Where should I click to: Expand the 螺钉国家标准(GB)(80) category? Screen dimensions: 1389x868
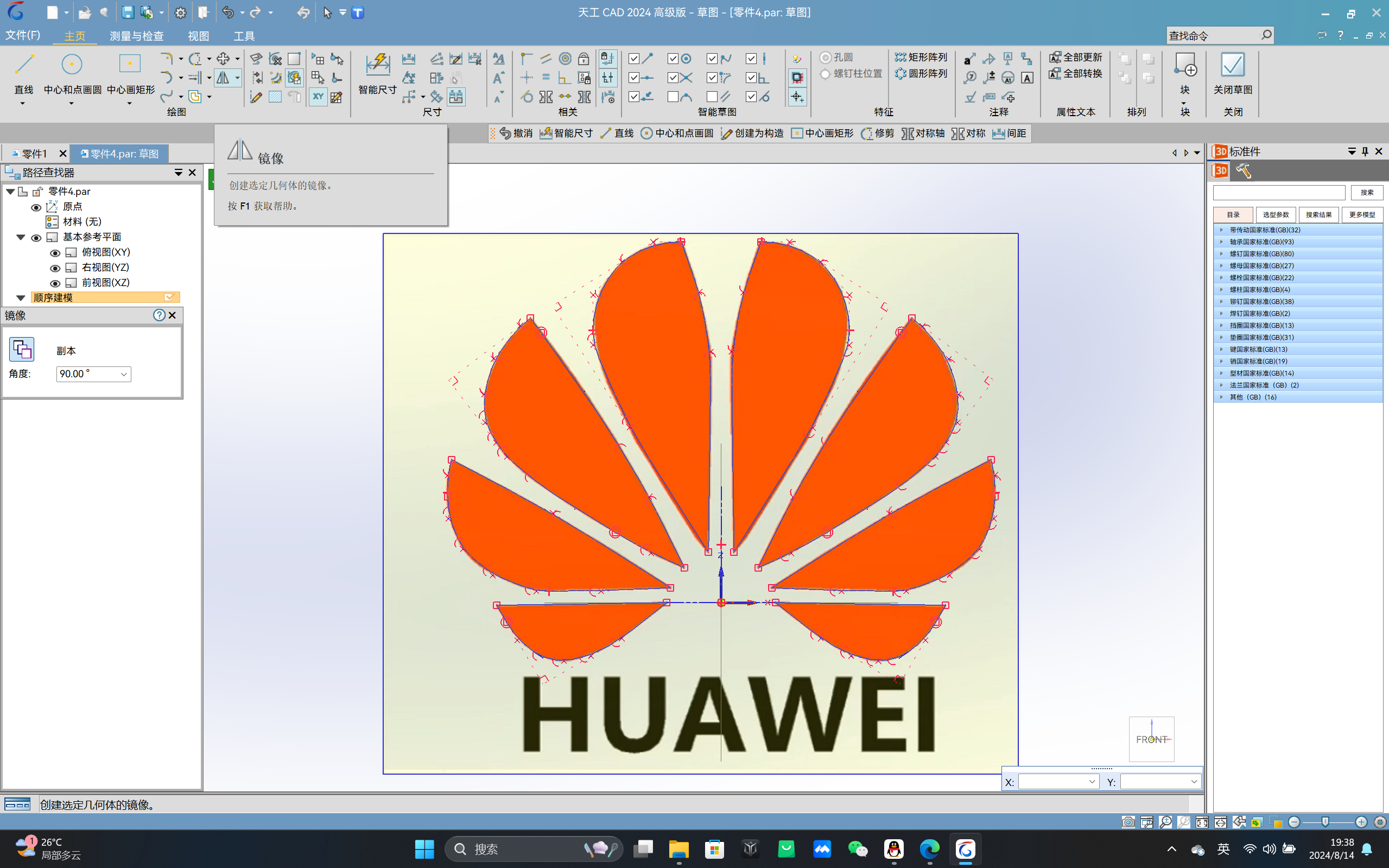pyautogui.click(x=1221, y=254)
